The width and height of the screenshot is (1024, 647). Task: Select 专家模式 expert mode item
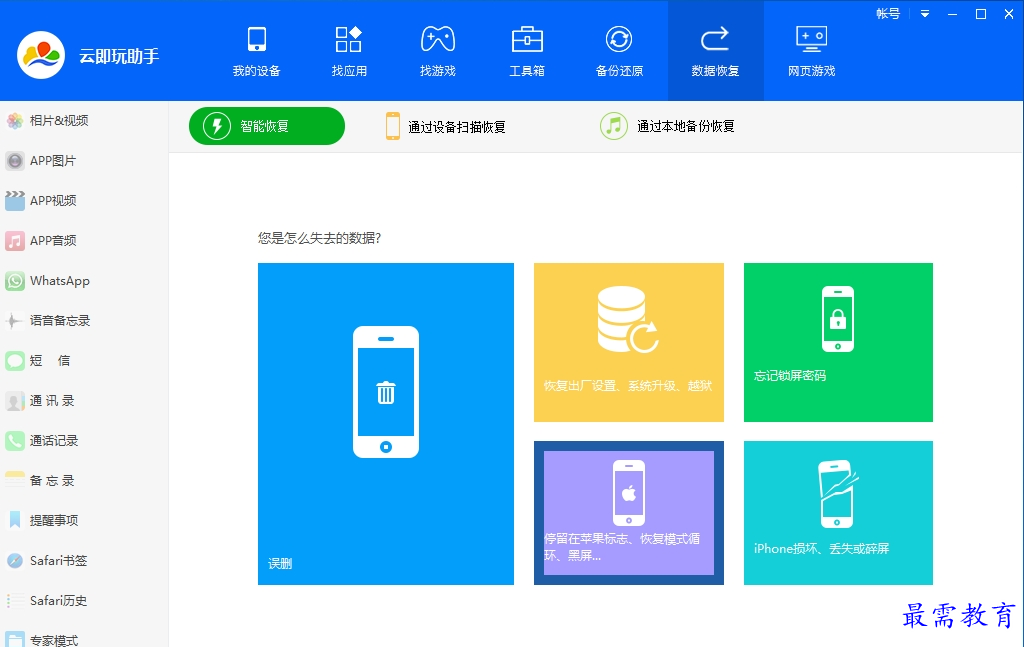(x=84, y=637)
